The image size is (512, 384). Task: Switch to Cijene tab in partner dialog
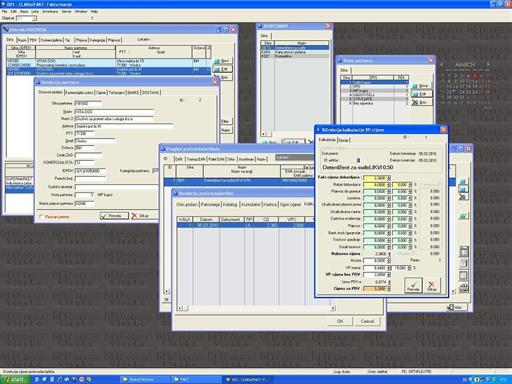coord(101,93)
